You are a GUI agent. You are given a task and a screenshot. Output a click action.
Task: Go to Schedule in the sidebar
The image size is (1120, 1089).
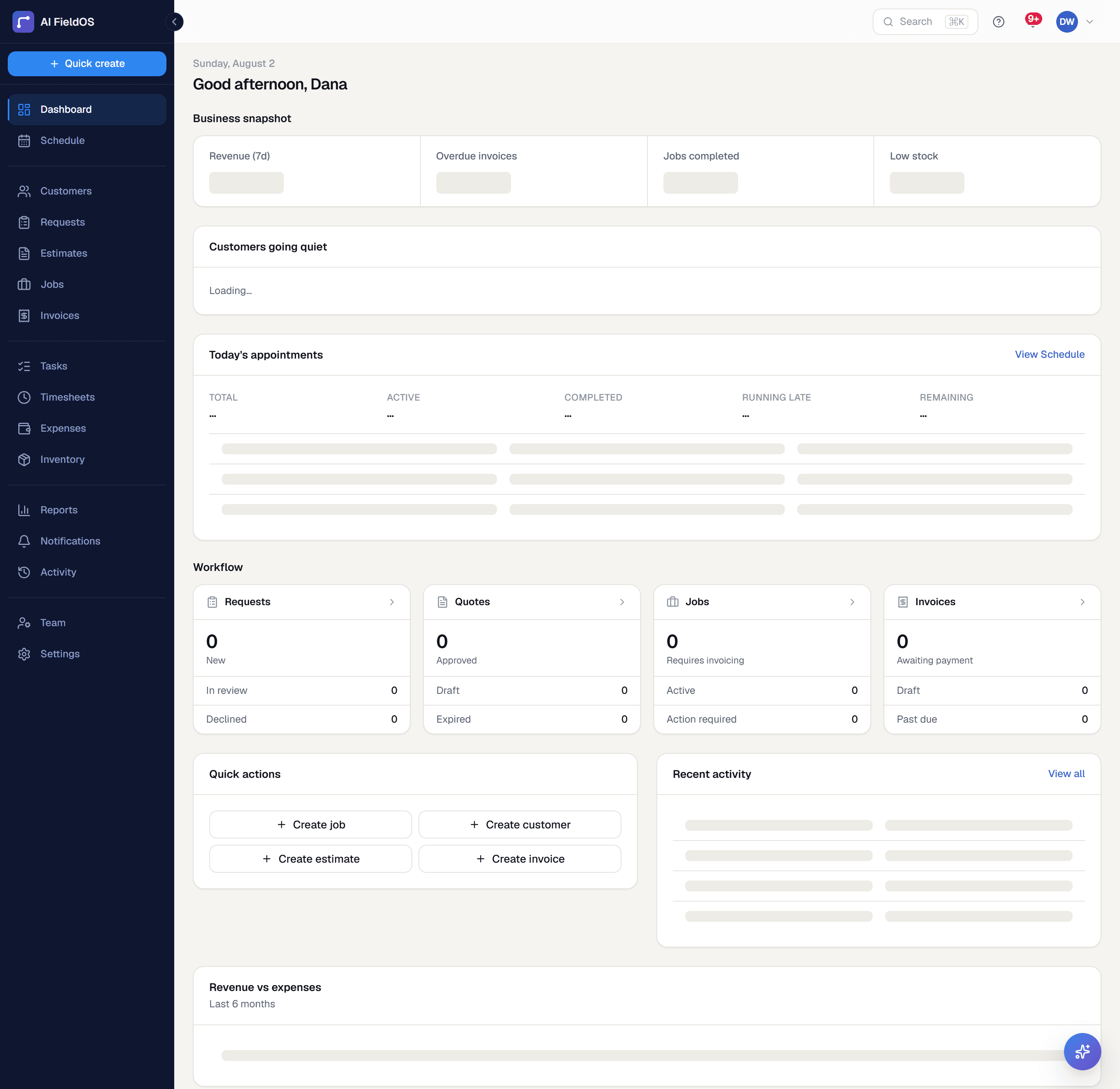point(87,141)
